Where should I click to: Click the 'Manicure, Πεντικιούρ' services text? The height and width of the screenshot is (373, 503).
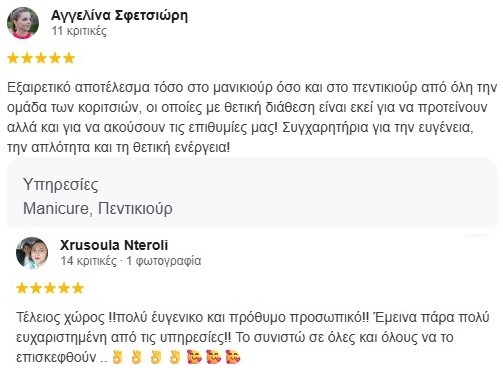point(98,209)
